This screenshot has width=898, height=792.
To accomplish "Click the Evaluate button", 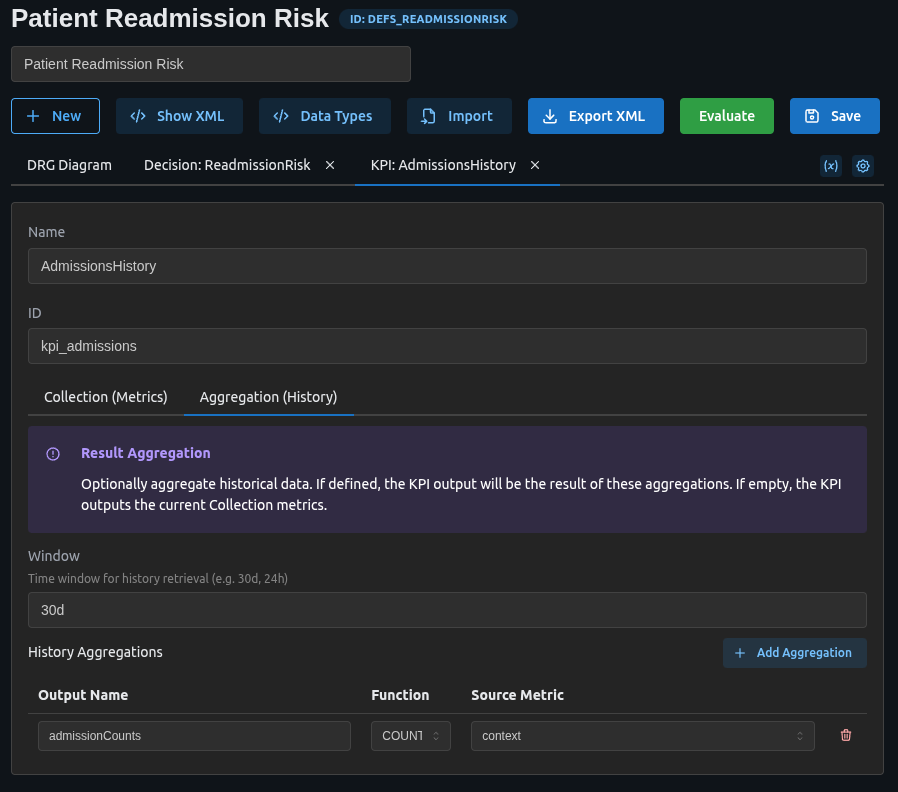I will coord(726,115).
